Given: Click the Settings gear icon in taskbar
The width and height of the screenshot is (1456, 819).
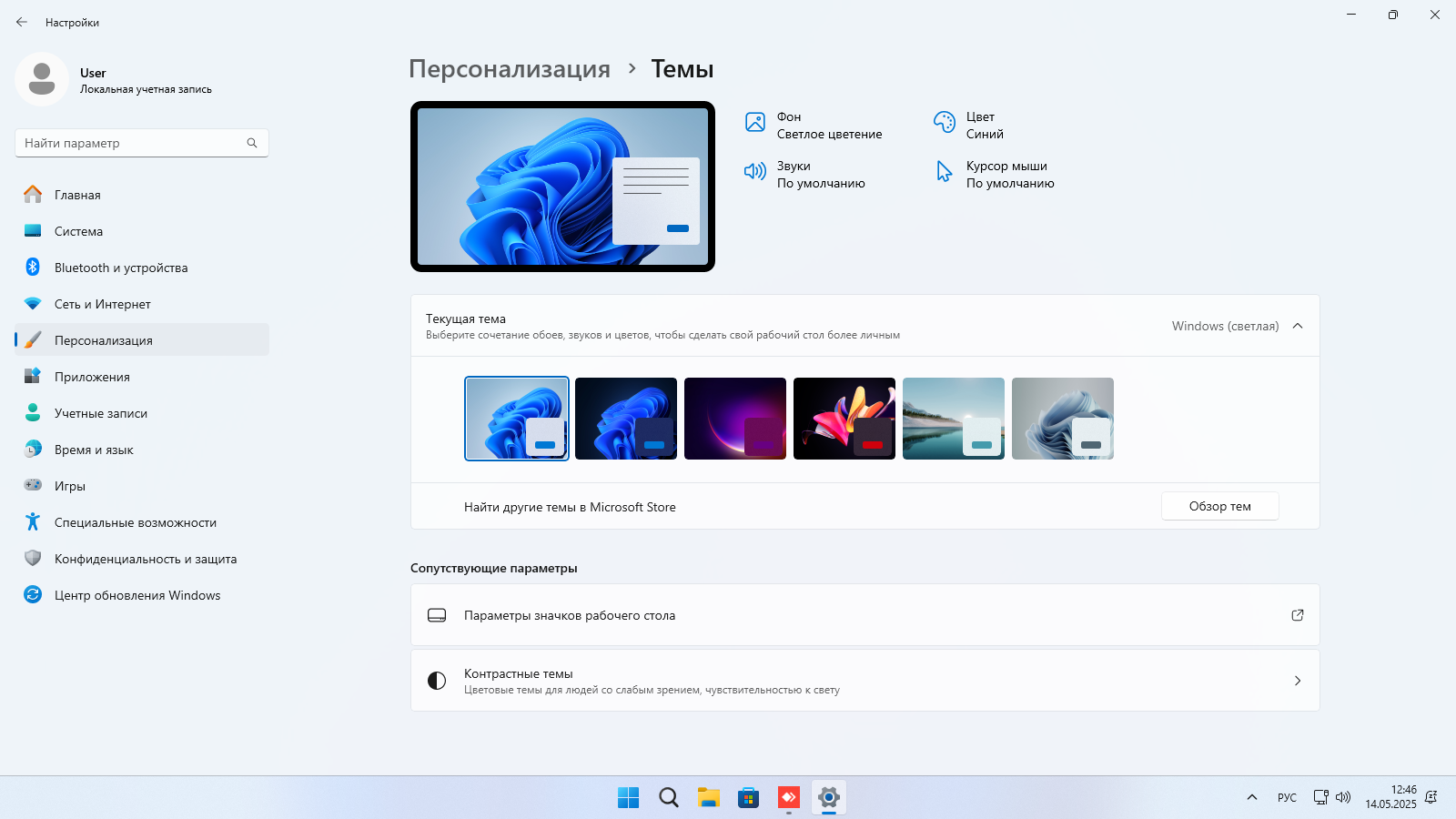Looking at the screenshot, I should point(829,797).
